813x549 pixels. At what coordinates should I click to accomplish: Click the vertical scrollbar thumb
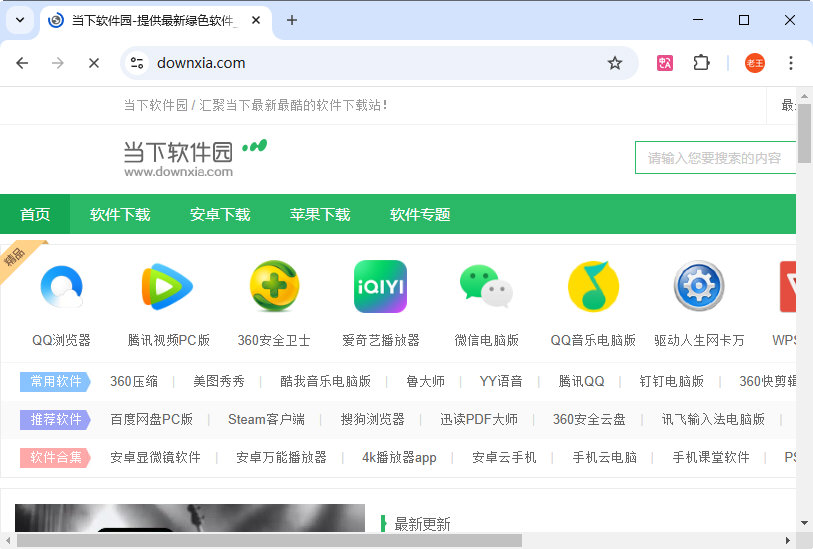point(804,133)
